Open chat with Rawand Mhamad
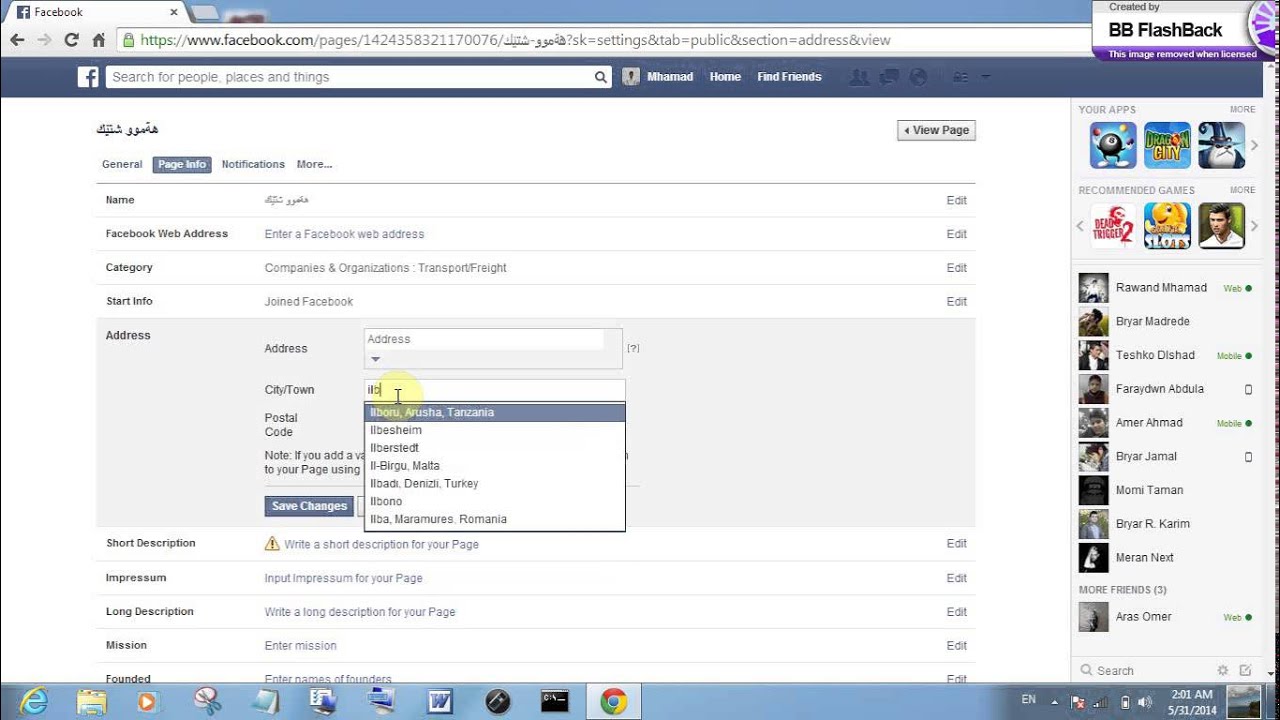Image resolution: width=1280 pixels, height=720 pixels. 1165,288
